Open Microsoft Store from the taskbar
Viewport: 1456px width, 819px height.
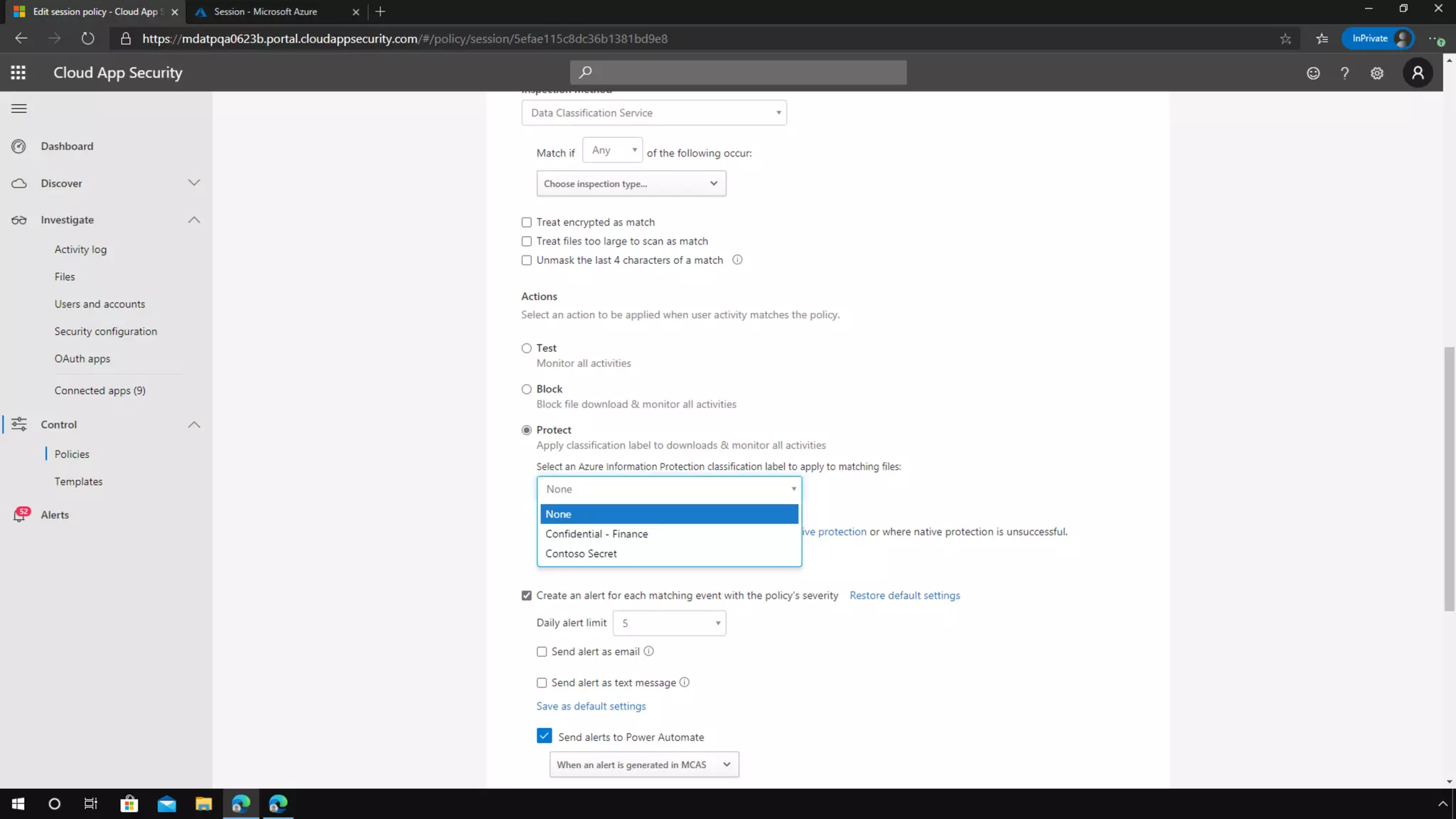pyautogui.click(x=129, y=804)
